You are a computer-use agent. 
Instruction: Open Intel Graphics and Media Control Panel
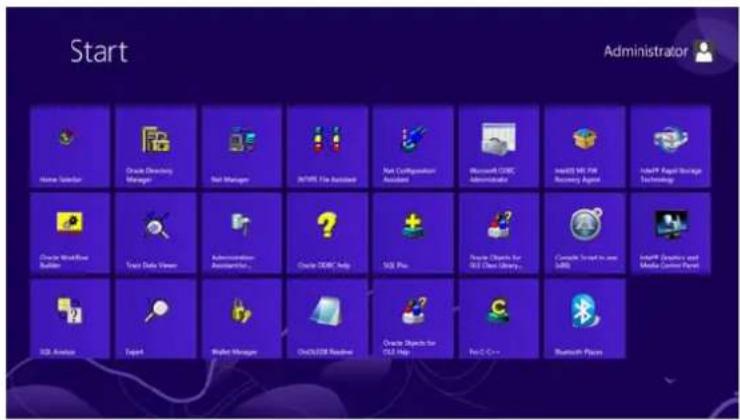click(x=671, y=233)
